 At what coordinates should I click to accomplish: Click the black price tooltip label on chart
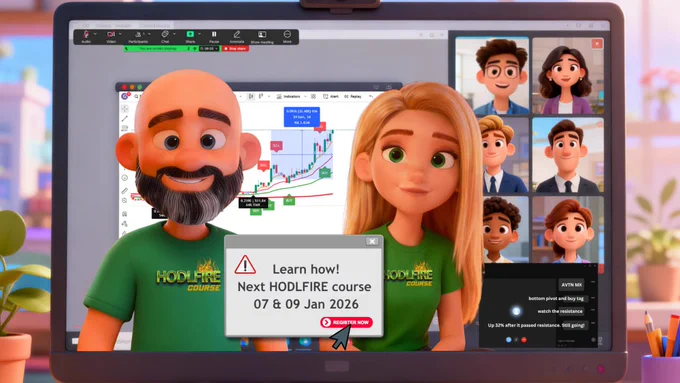click(253, 203)
